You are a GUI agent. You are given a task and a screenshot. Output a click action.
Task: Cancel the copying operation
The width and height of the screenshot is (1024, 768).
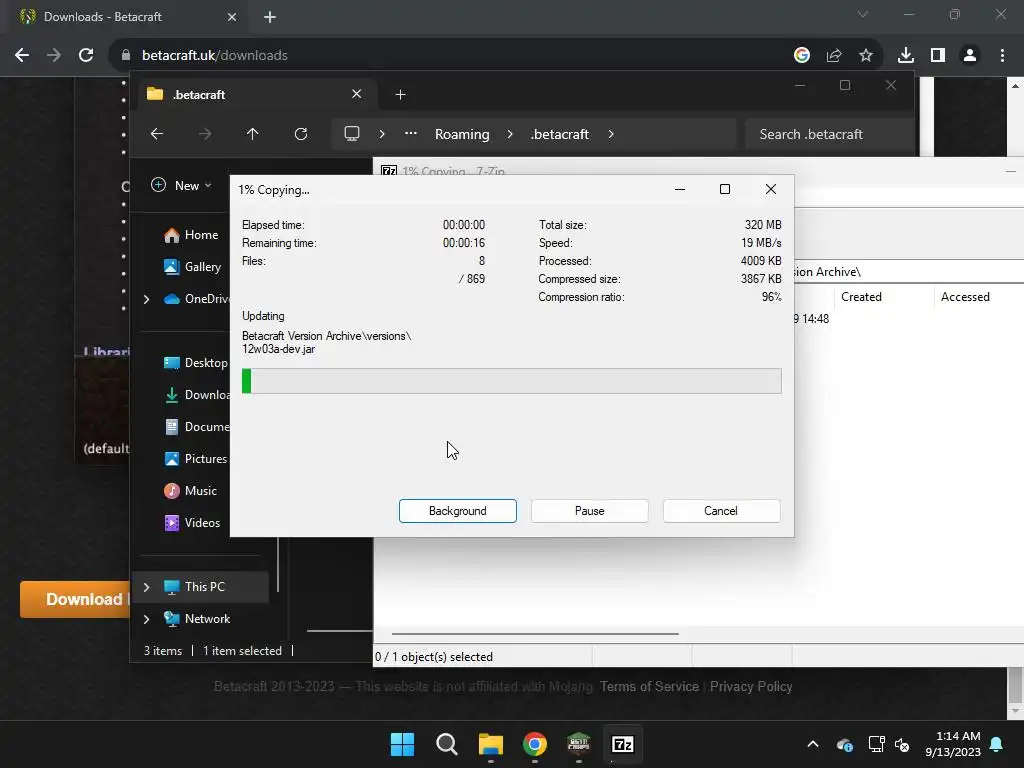click(x=721, y=511)
